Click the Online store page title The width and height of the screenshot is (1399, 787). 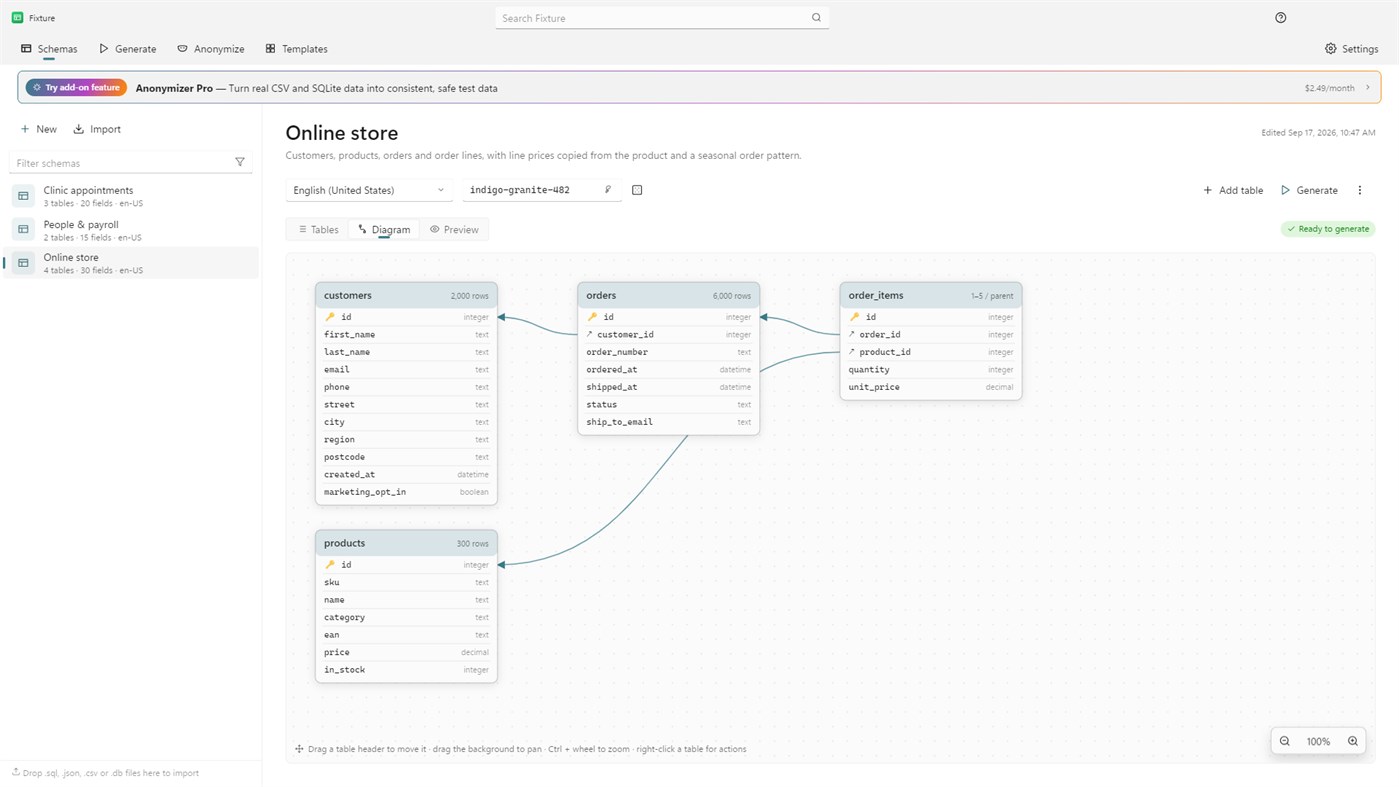pos(342,133)
